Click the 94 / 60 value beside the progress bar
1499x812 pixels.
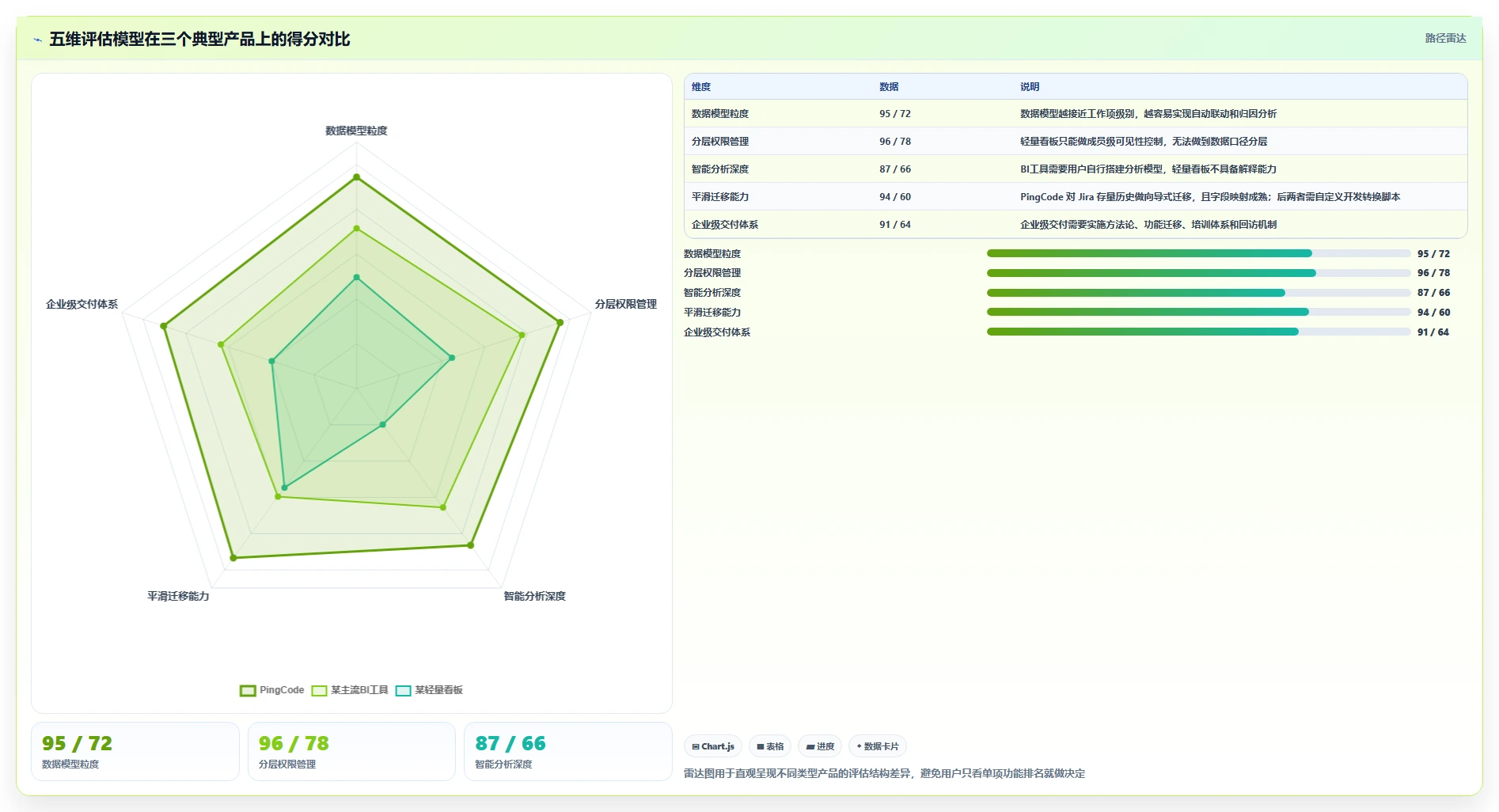pos(1433,313)
